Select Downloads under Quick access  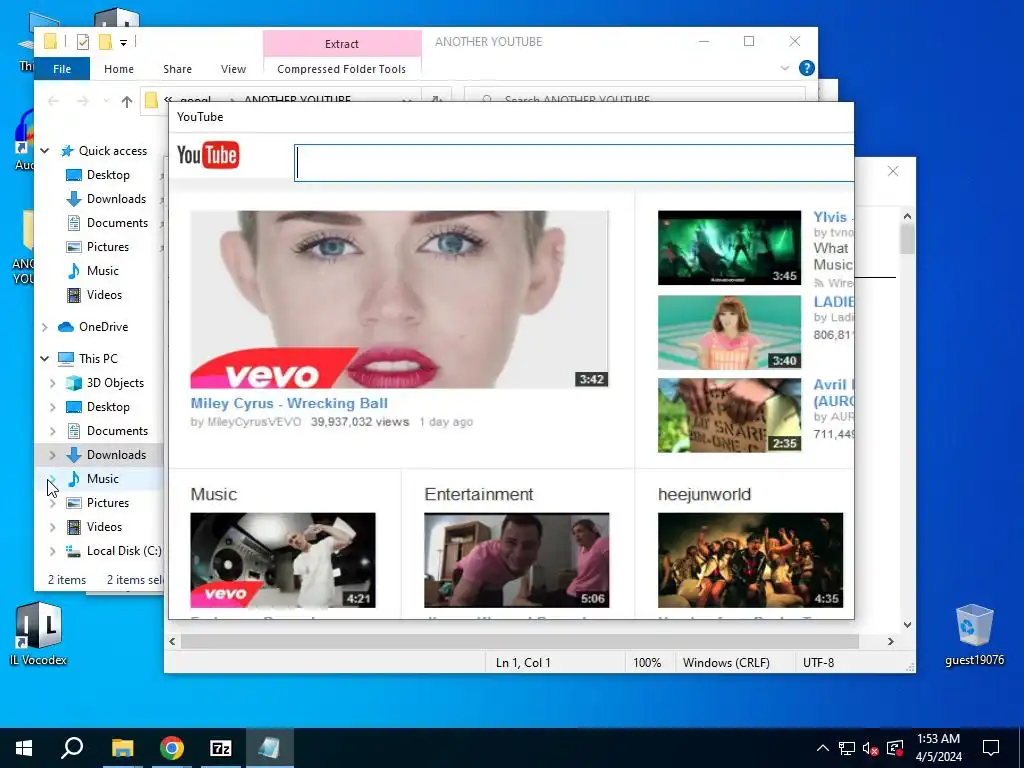116,199
